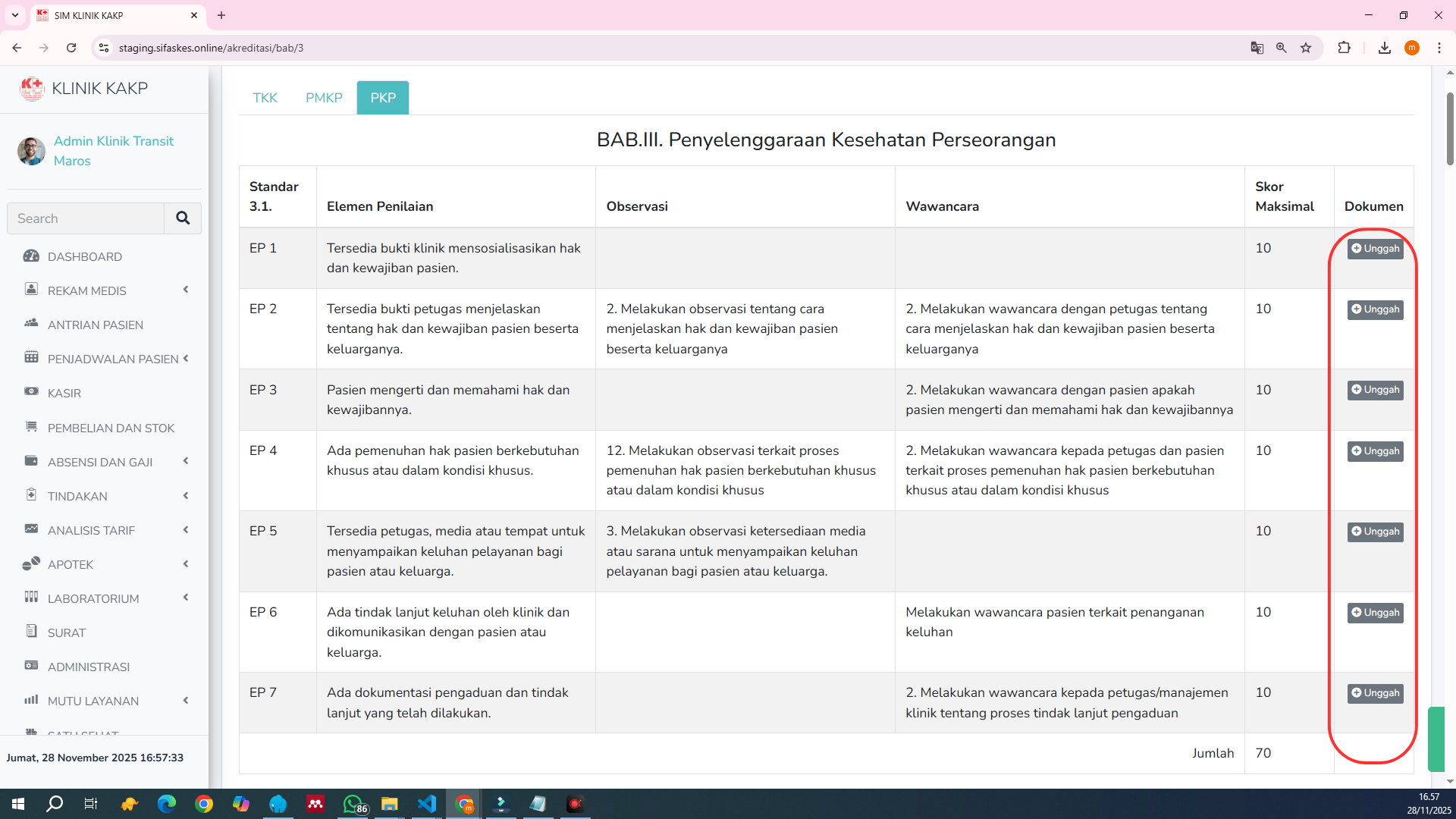This screenshot has height=819, width=1456.
Task: Click the Surat document icon
Action: coord(31,632)
